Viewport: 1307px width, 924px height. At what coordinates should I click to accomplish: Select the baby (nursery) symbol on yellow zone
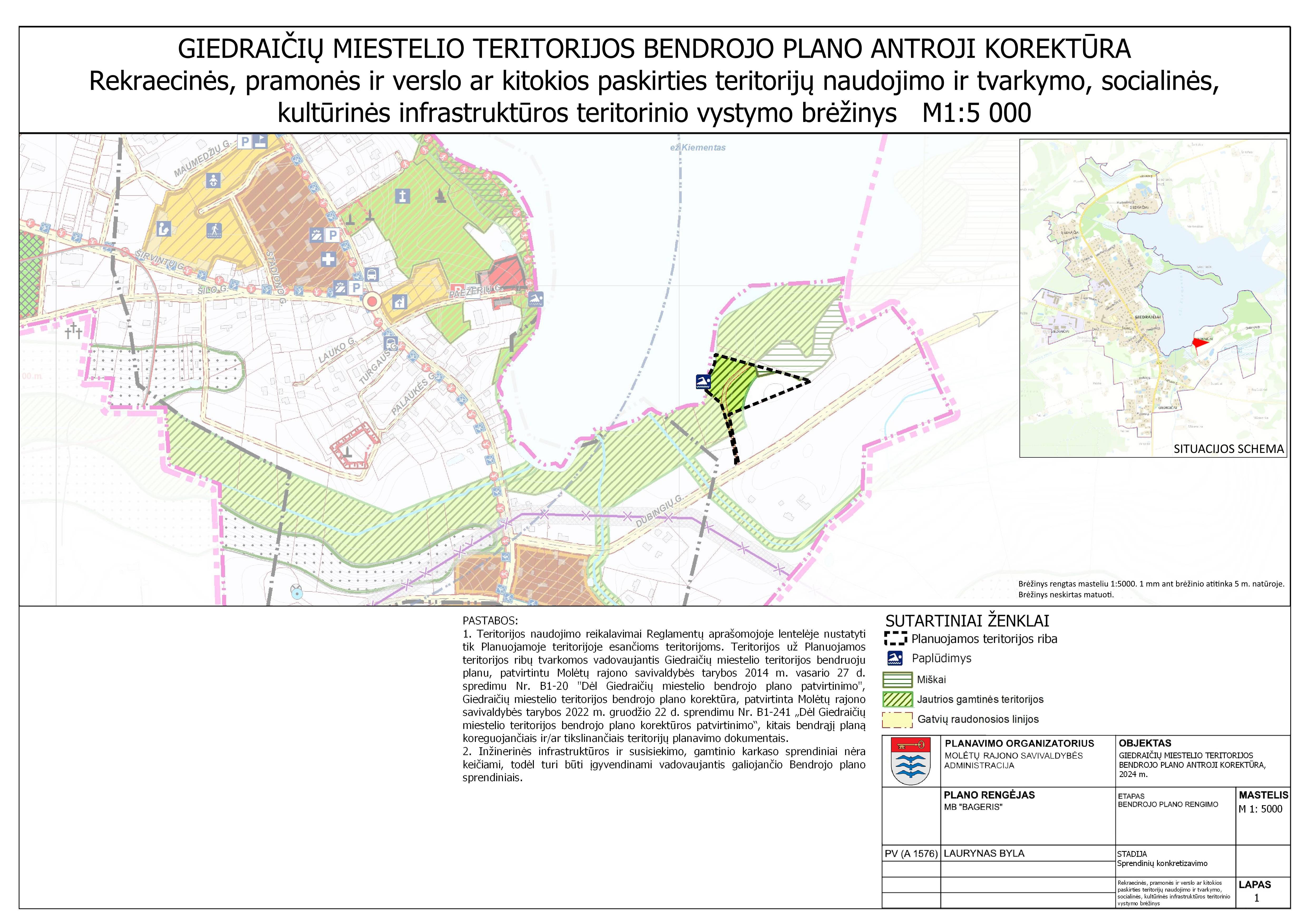pyautogui.click(x=213, y=181)
